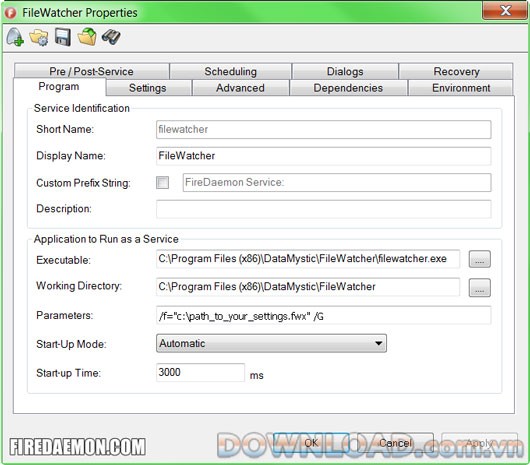Open the Recovery tab
Screen dimensions: 530x465
(456, 71)
